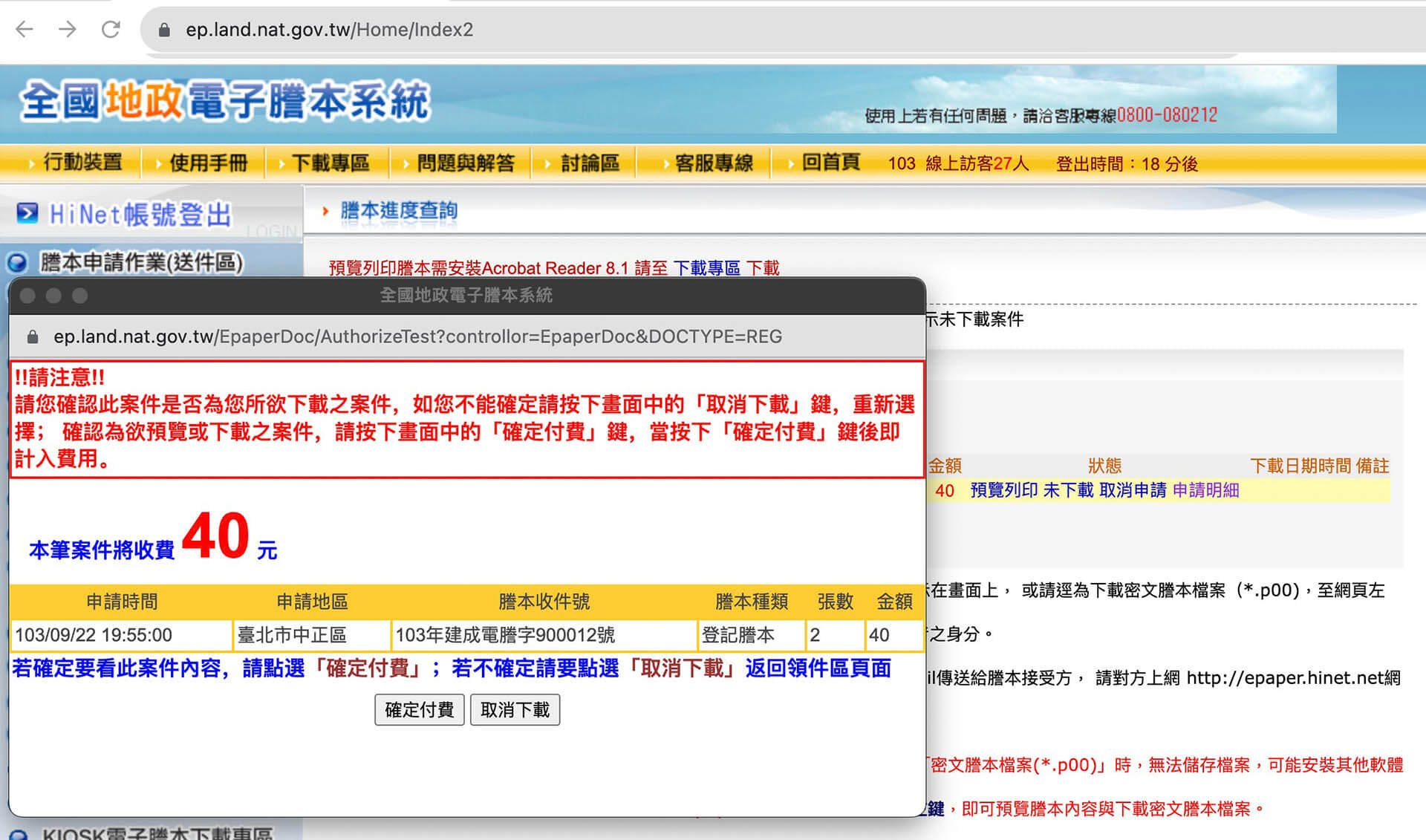
Task: Click the browser forward arrow
Action: click(68, 29)
